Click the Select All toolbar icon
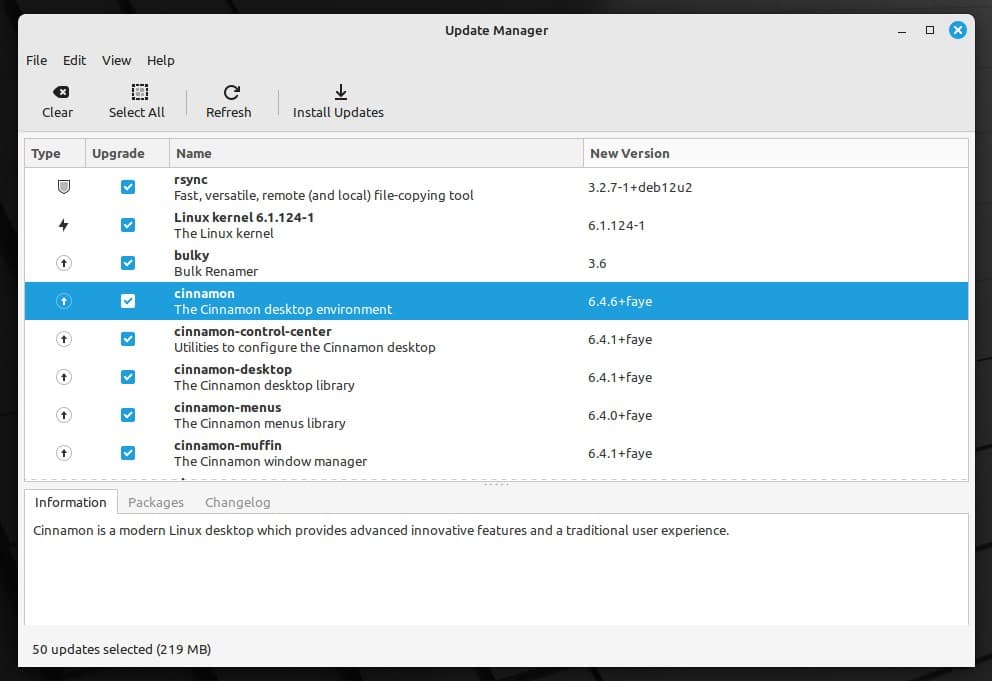 (x=140, y=92)
